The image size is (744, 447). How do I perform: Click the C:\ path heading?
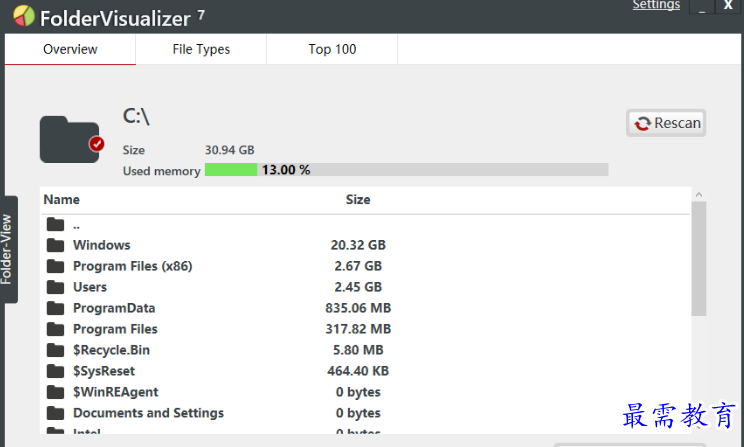tap(136, 116)
